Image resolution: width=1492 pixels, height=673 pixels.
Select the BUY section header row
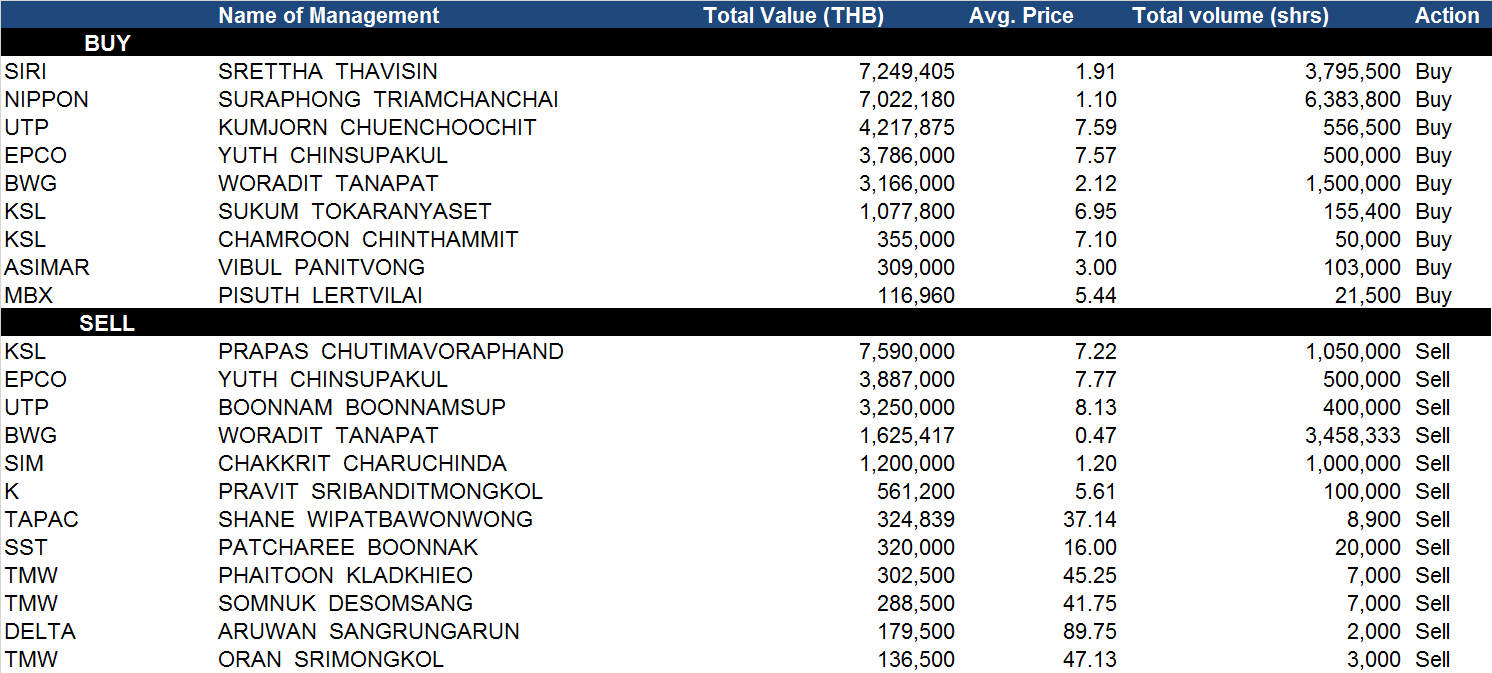click(x=746, y=43)
